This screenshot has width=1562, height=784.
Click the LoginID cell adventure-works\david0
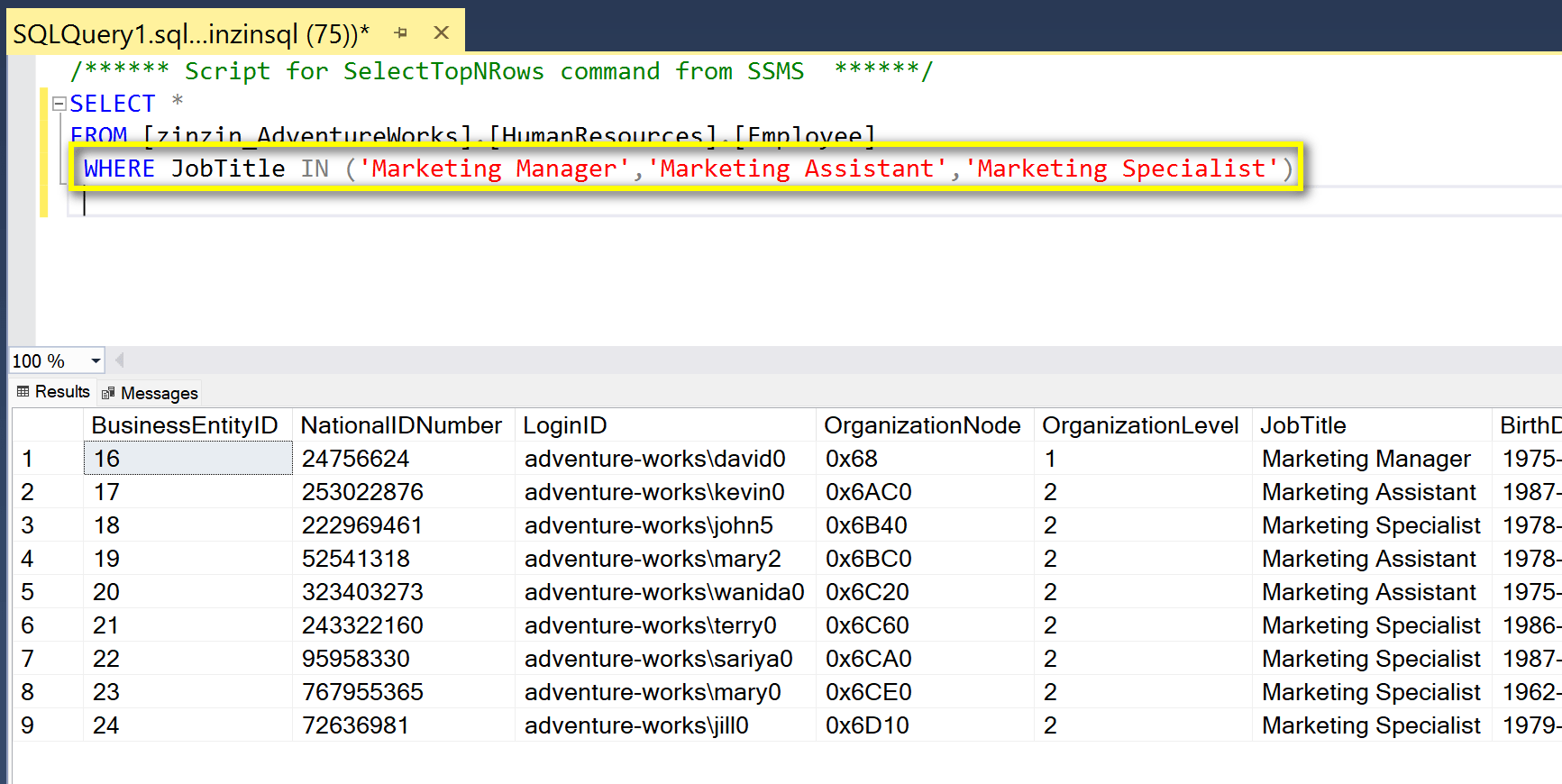(665, 459)
